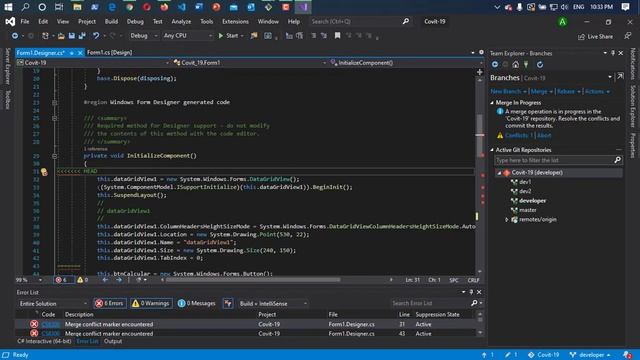Toggle the 0 Messages filter in the Error List
Image resolution: width=640 pixels, height=360 pixels.
(x=197, y=303)
